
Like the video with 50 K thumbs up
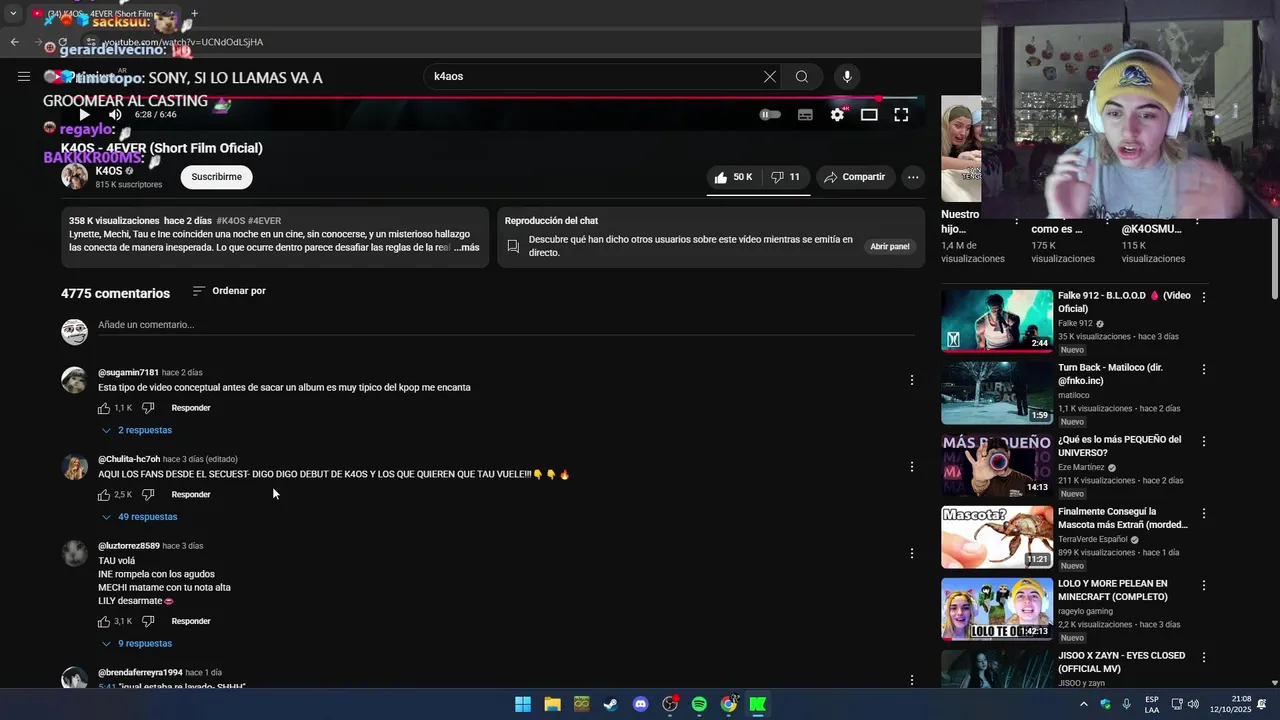point(733,177)
